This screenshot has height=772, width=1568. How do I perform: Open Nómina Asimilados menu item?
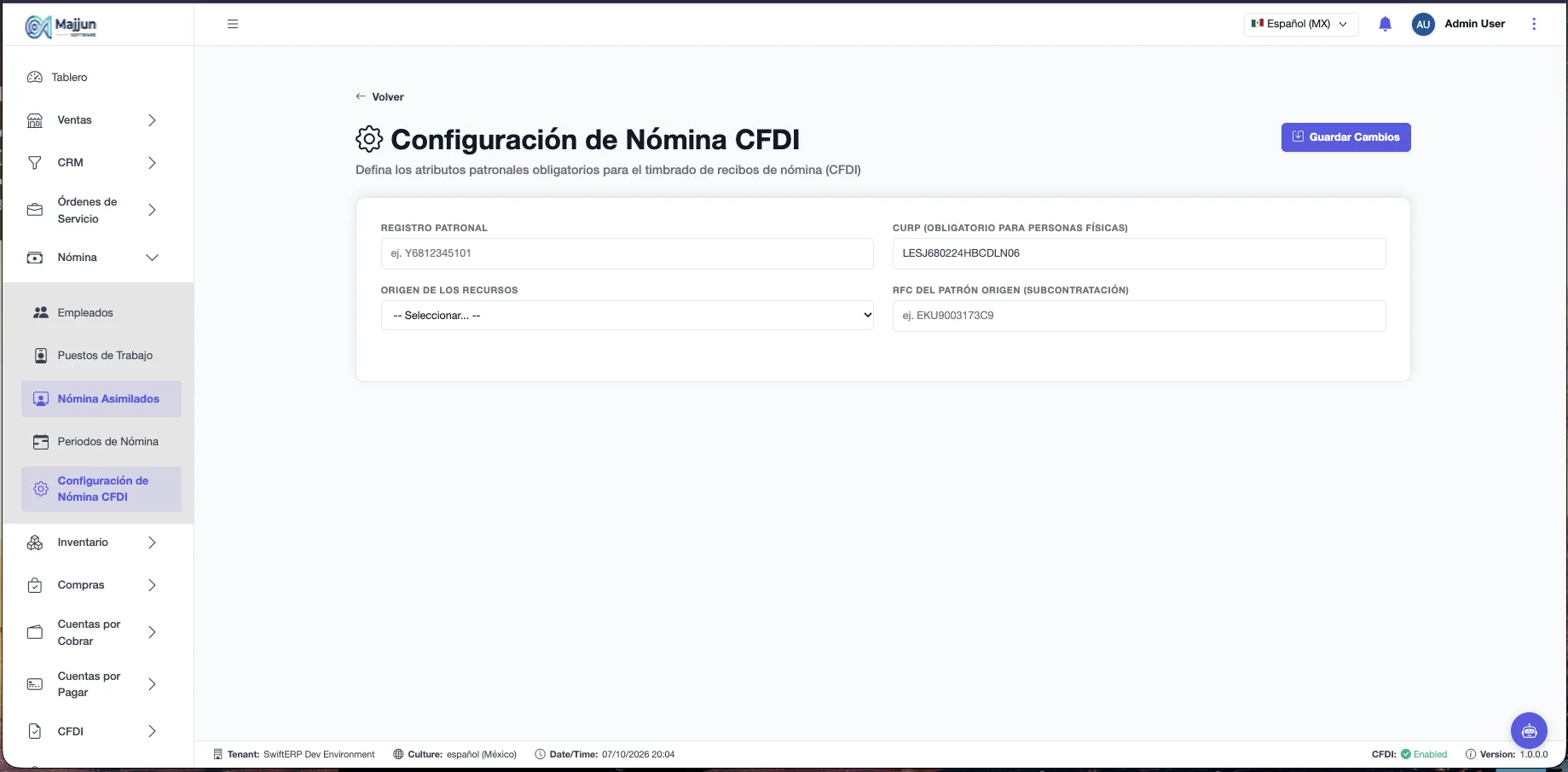[101, 399]
